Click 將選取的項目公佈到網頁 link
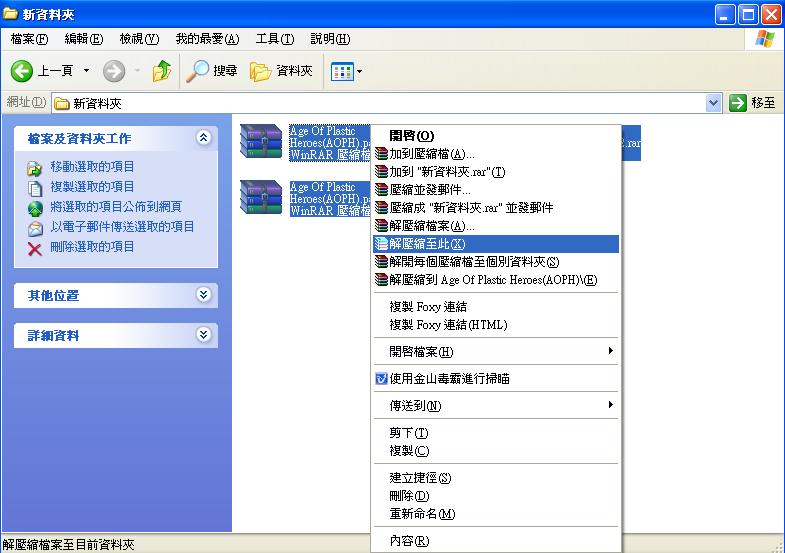The height and width of the screenshot is (553, 785). pyautogui.click(x=116, y=207)
